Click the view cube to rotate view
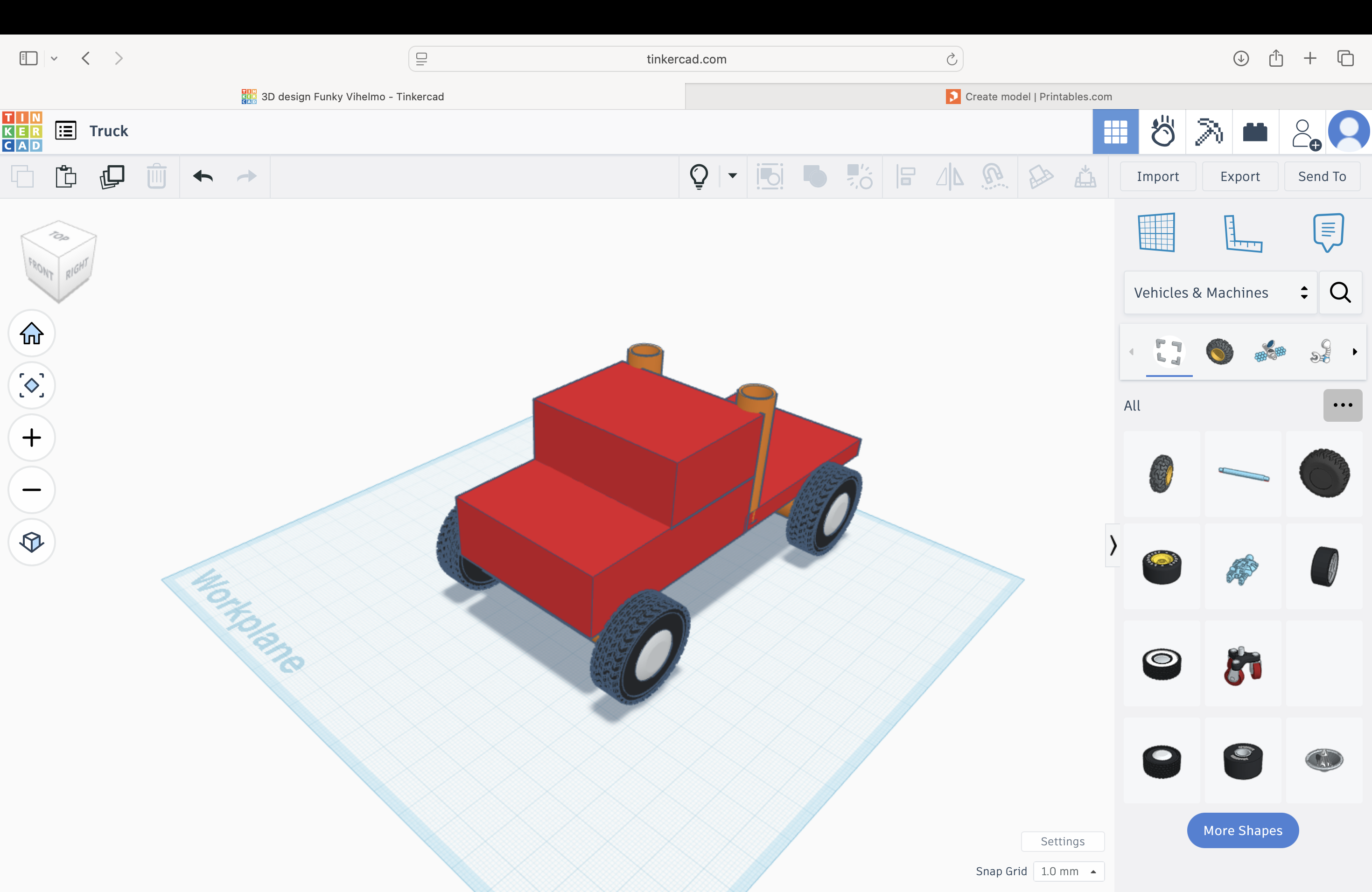This screenshot has height=892, width=1372. (58, 261)
